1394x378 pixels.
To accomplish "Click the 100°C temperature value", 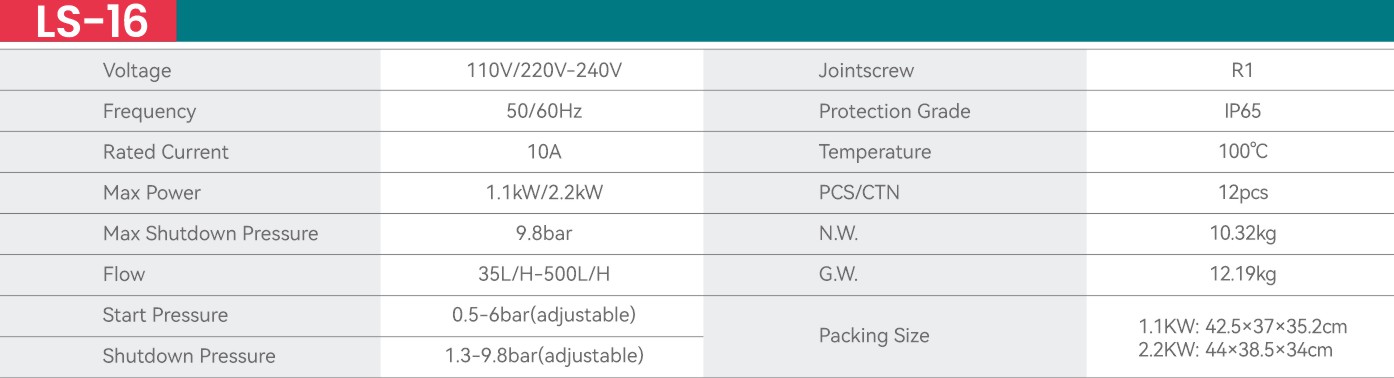I will point(1243,152).
